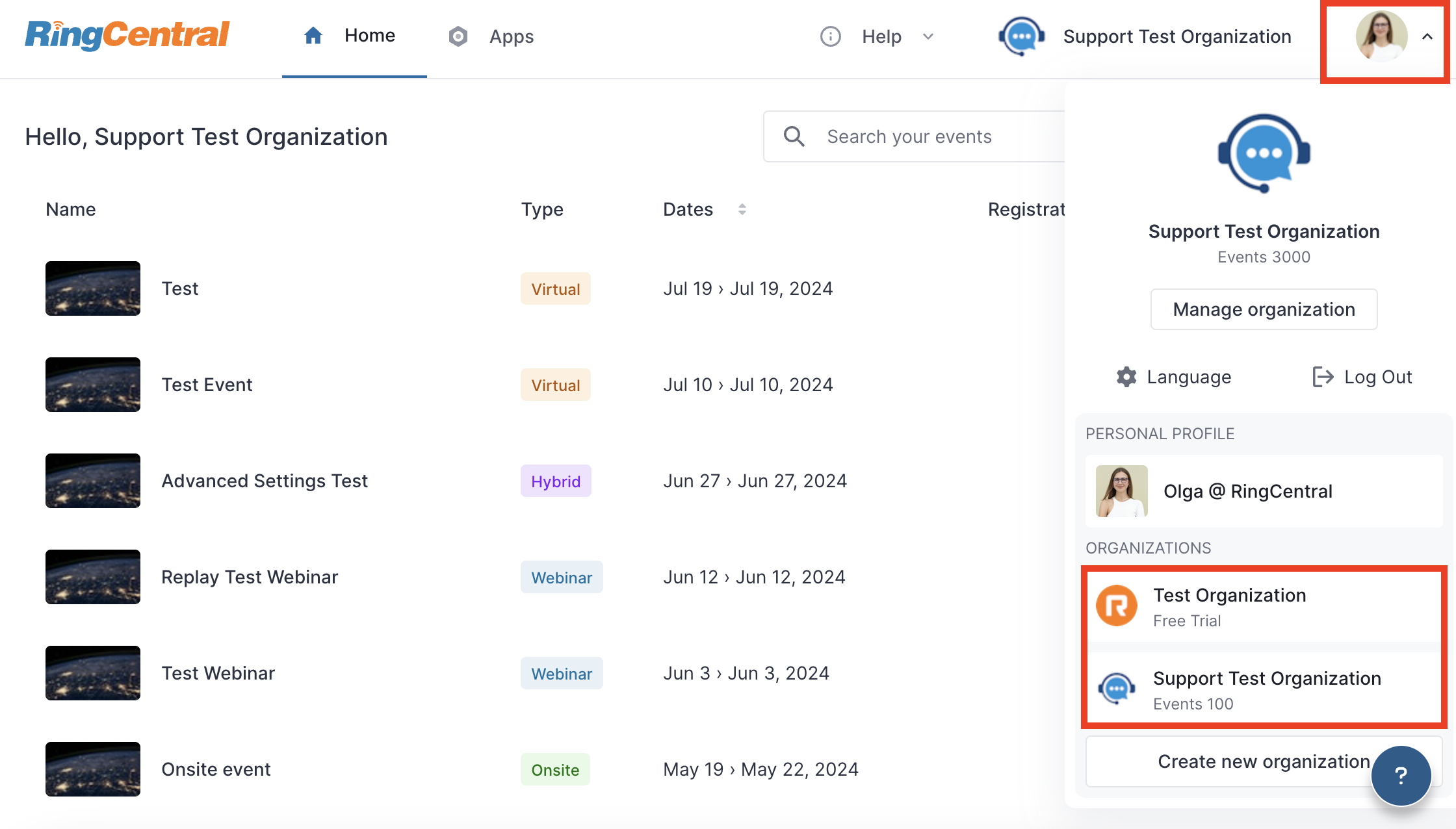Click the large organization headset logo in panel
The height and width of the screenshot is (829, 1456).
1264,153
